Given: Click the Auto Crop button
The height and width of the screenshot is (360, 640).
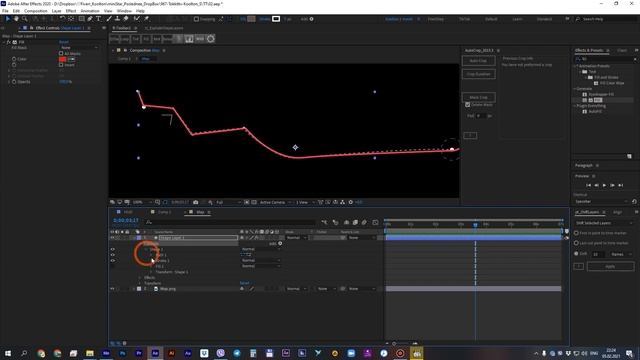Looking at the screenshot, I should (479, 61).
